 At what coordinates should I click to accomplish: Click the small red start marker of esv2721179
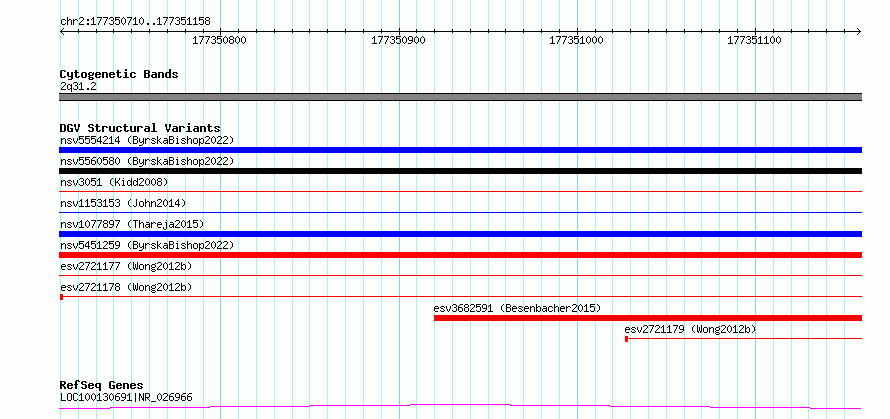pyautogui.click(x=627, y=339)
